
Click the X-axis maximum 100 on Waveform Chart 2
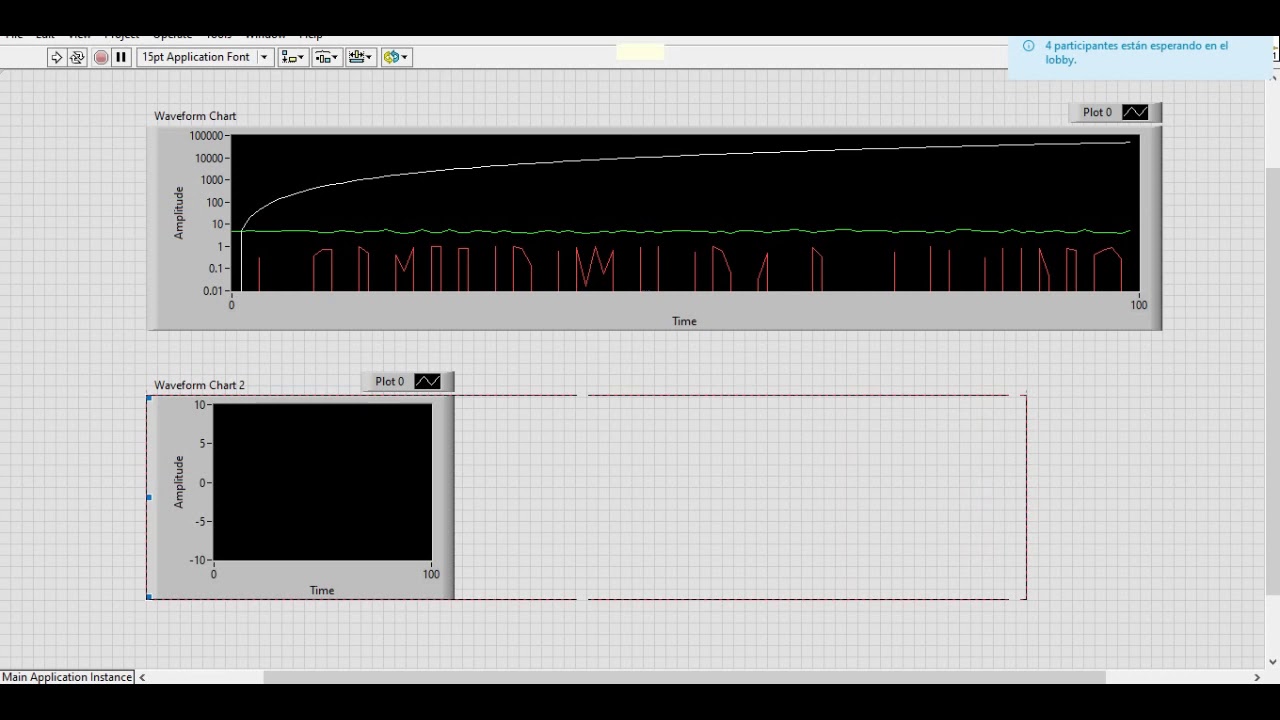pos(431,574)
